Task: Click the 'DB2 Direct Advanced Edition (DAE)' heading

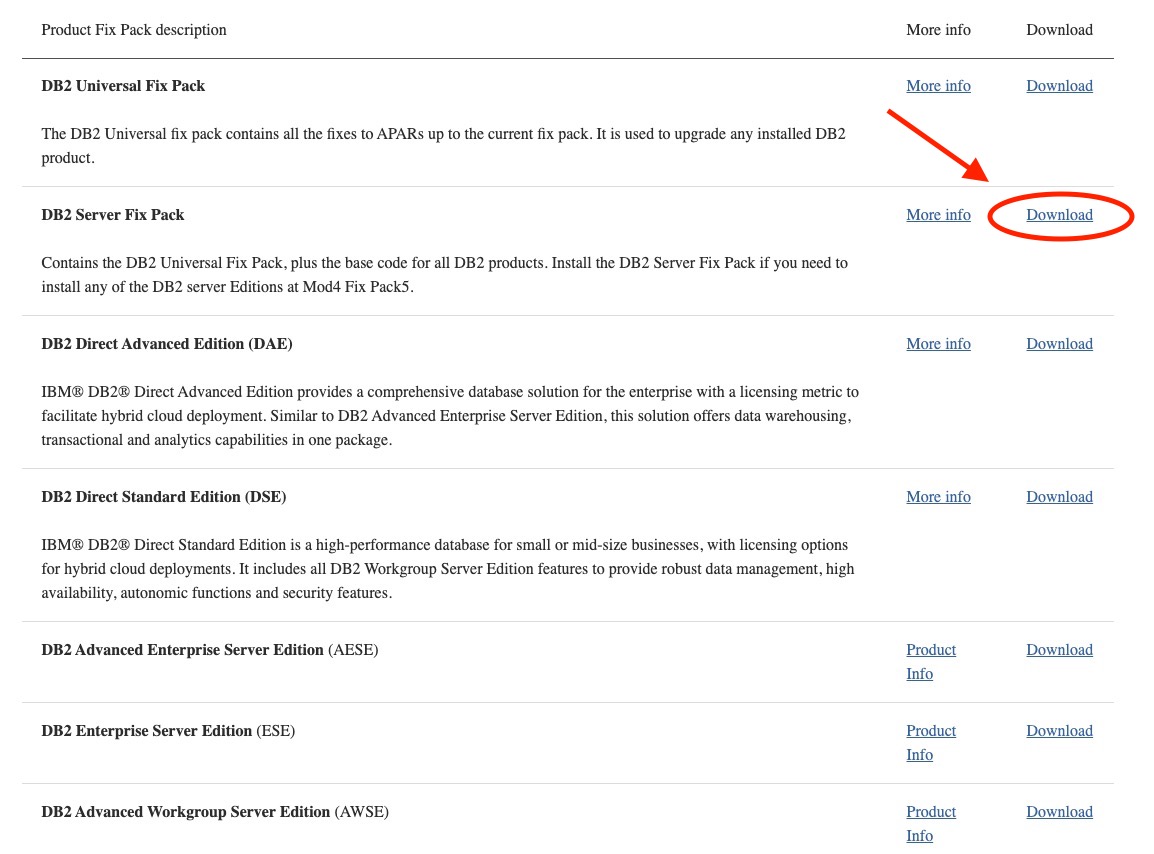Action: pos(167,344)
